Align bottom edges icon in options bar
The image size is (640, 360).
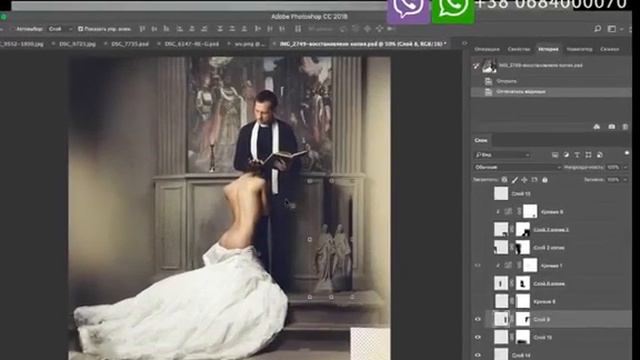coord(166,29)
